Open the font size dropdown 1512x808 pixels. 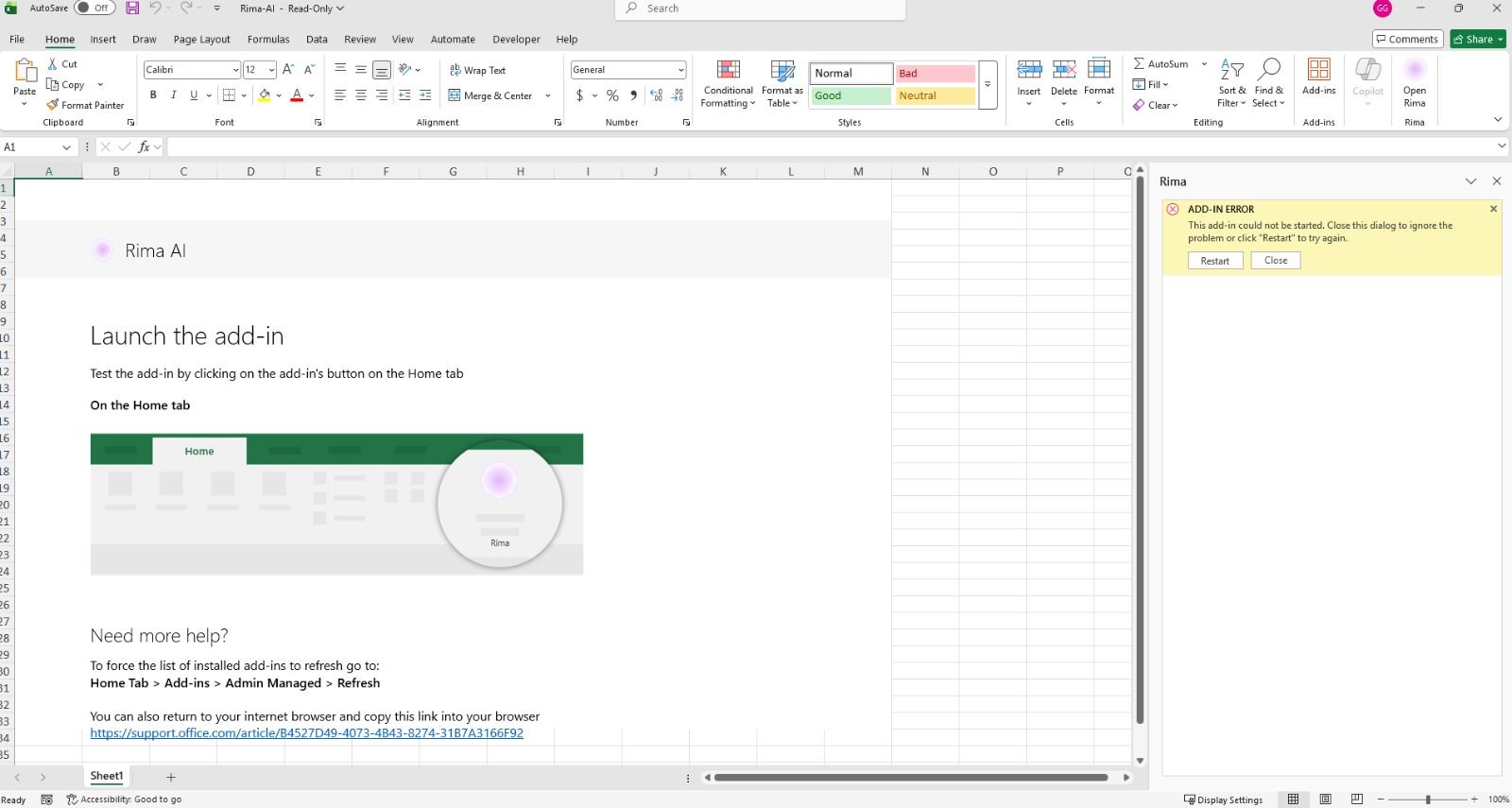tap(271, 70)
